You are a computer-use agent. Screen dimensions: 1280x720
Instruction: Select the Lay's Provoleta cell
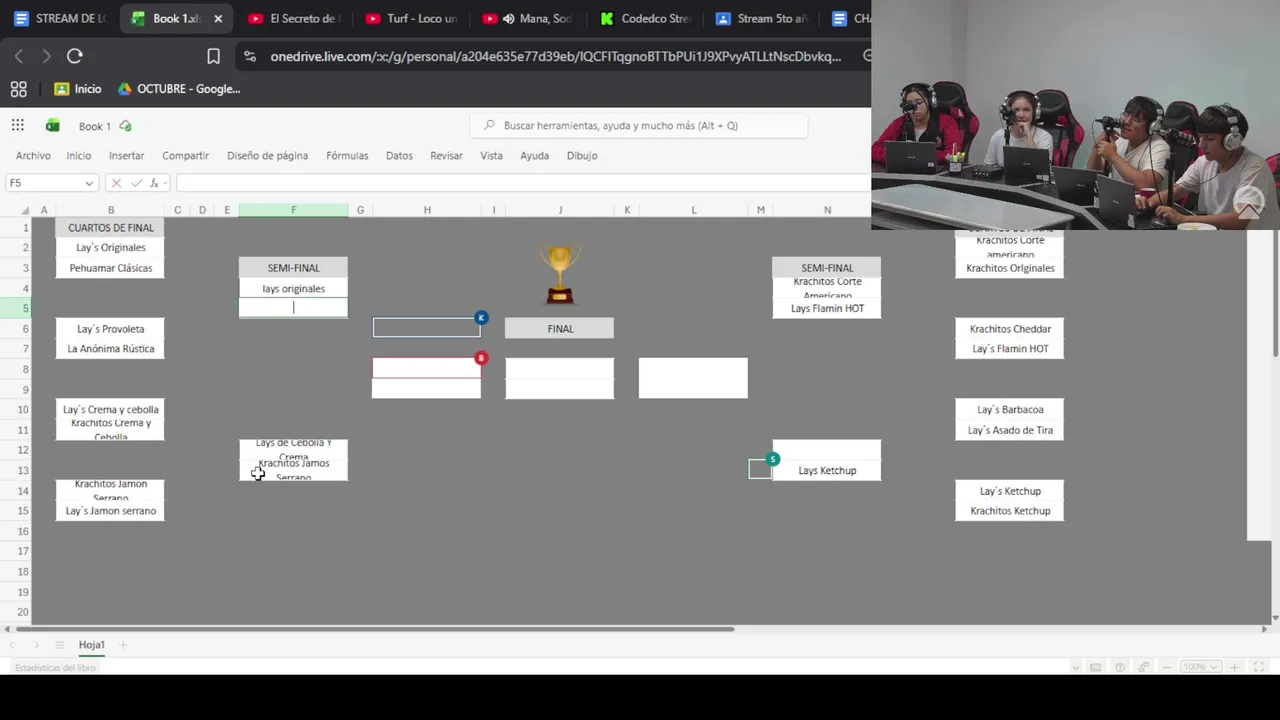point(110,329)
